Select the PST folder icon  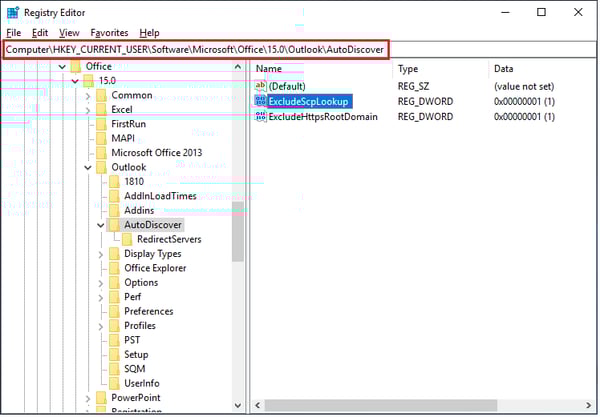[x=114, y=340]
